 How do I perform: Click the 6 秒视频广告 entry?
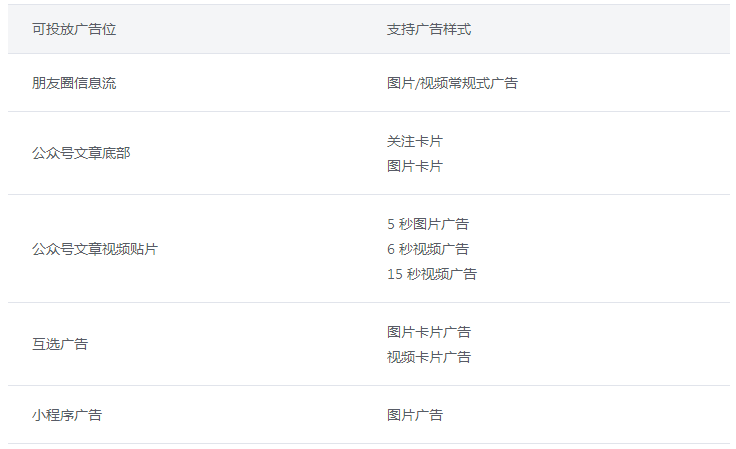tap(428, 249)
